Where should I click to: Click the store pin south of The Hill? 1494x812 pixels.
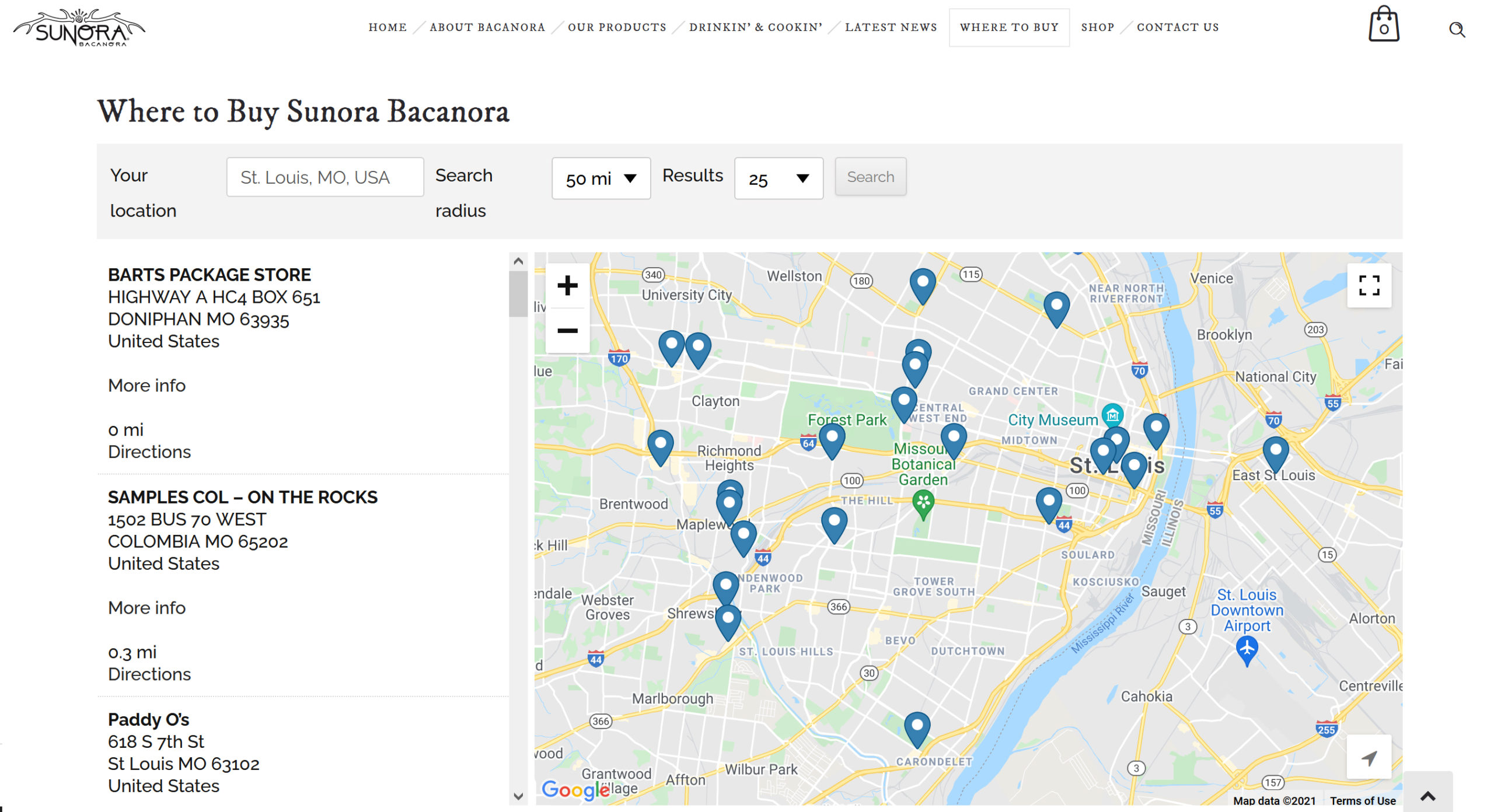coord(835,525)
